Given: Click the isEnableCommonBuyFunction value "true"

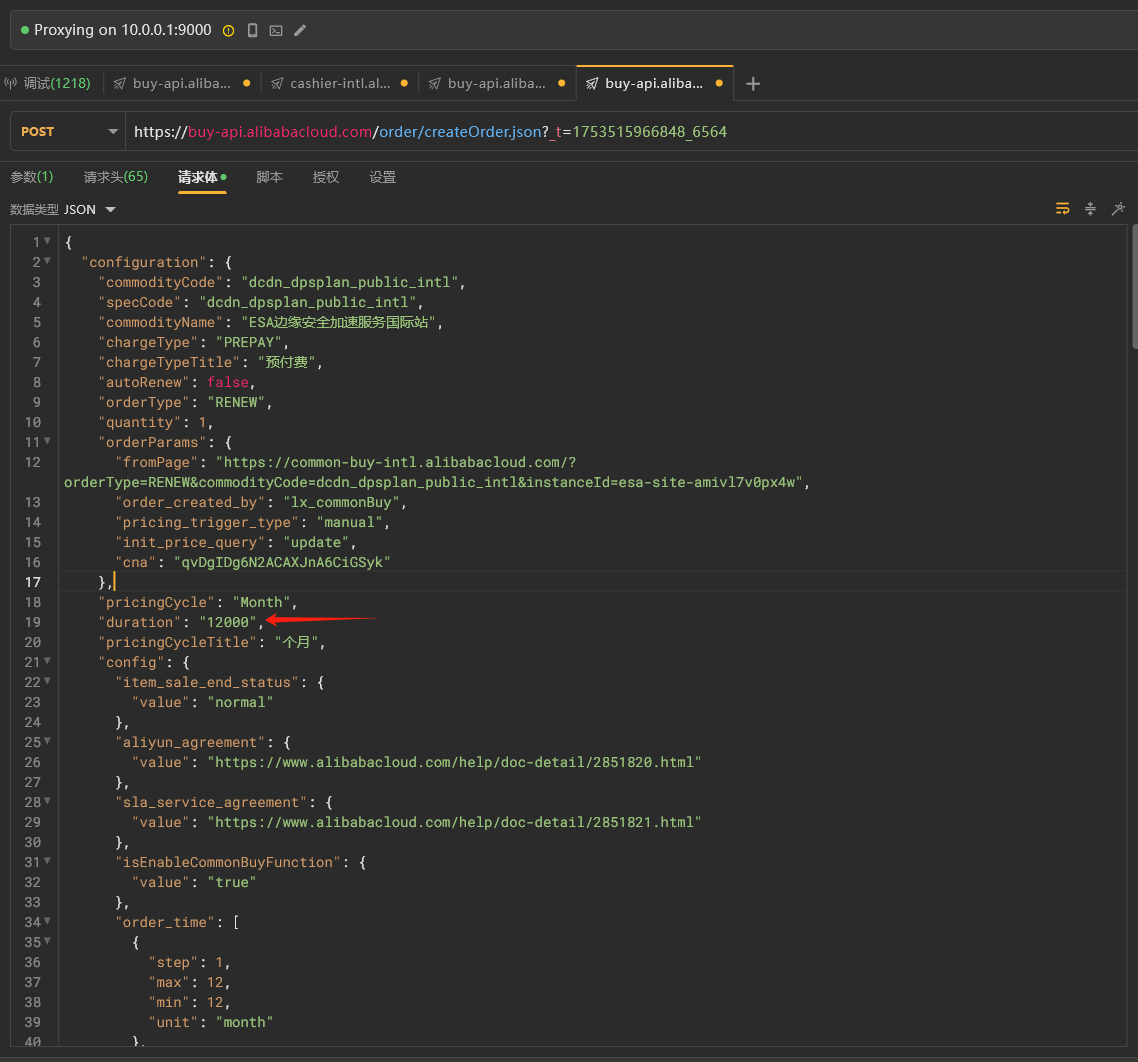Looking at the screenshot, I should pos(232,883).
